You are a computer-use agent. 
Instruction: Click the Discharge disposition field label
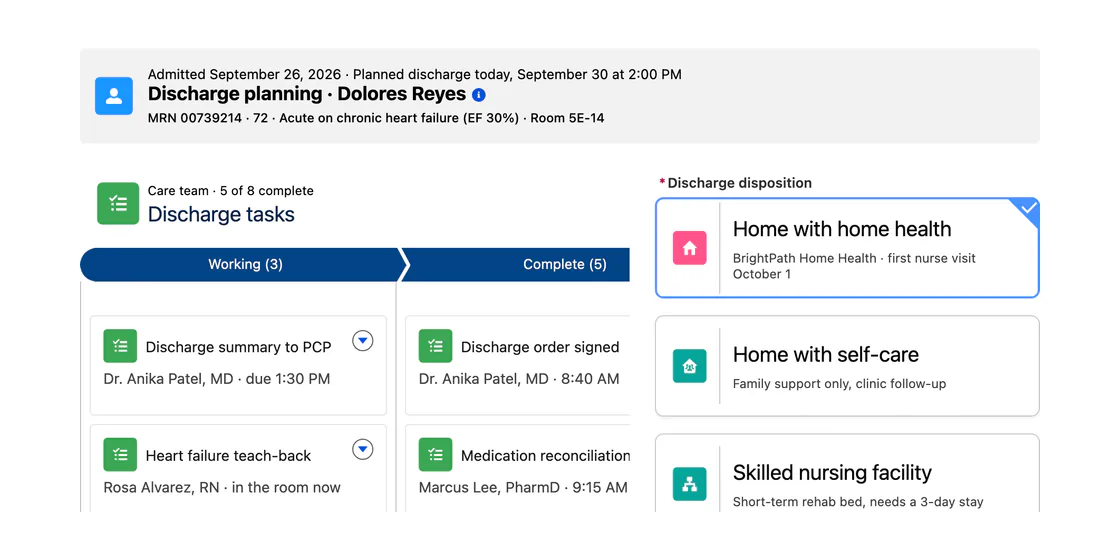740,183
